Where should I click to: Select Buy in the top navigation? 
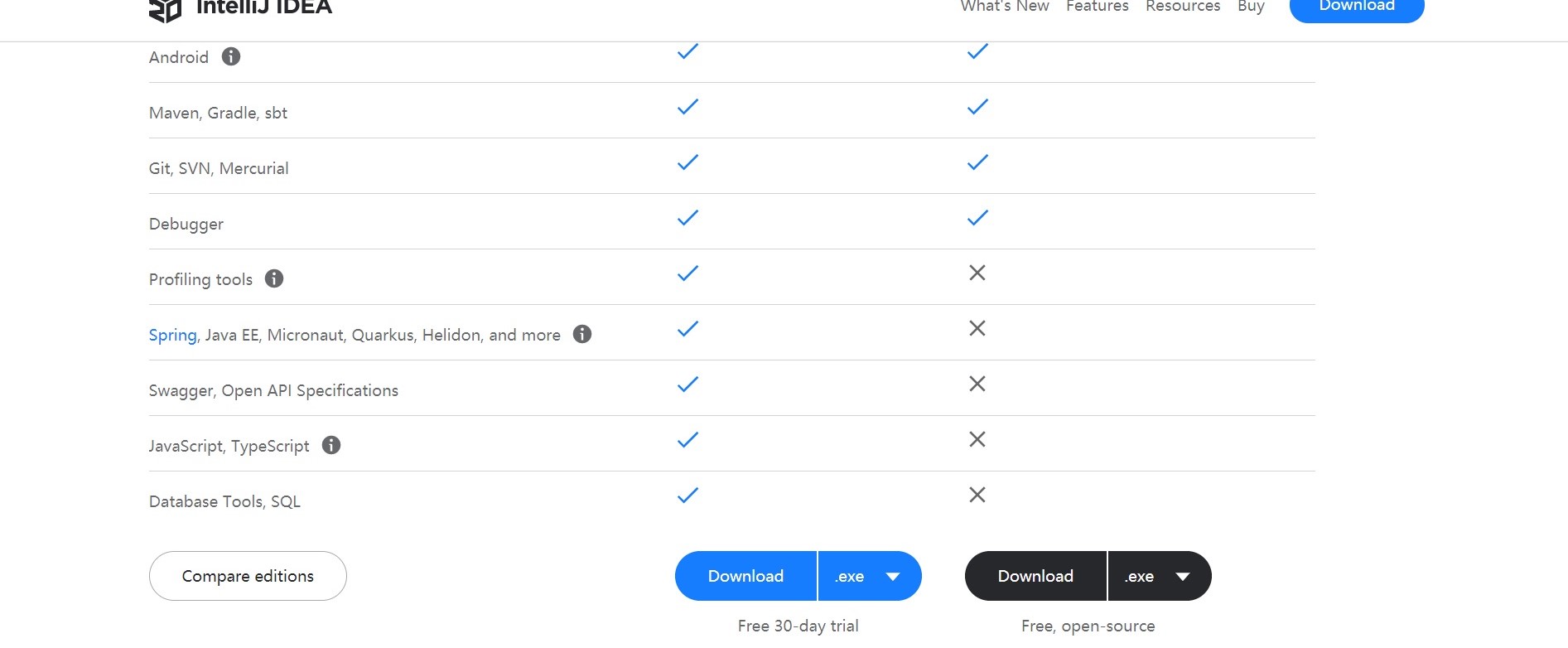[1251, 7]
